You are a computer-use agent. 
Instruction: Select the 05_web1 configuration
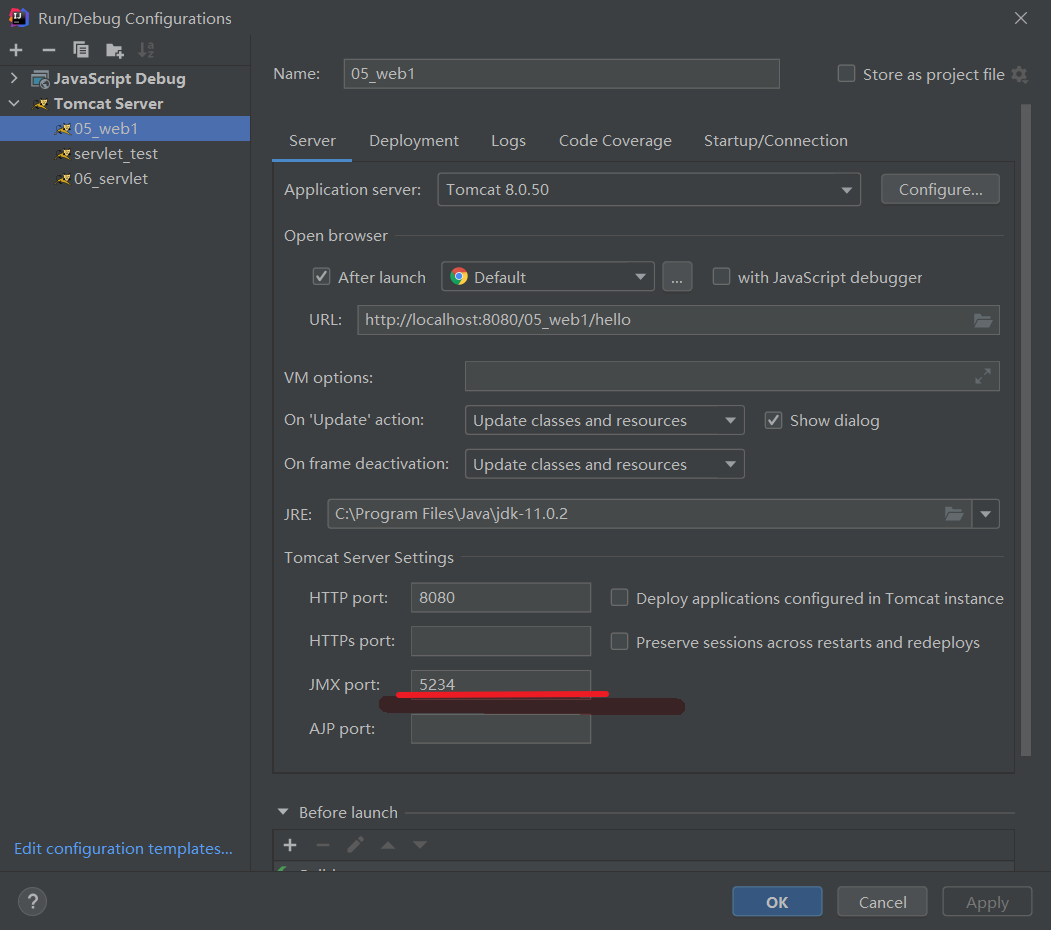click(x=125, y=129)
